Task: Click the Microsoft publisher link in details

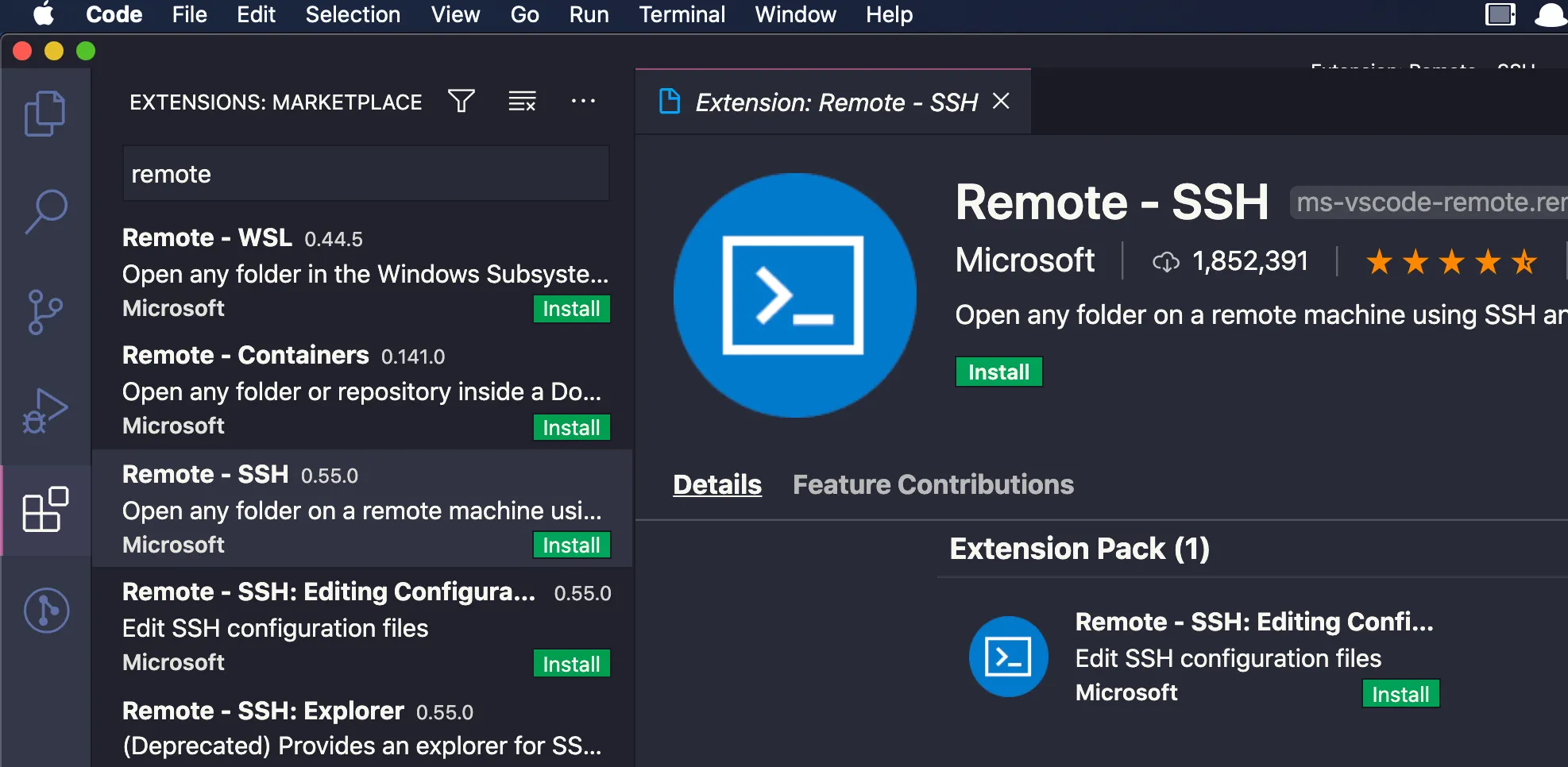Action: point(1025,260)
